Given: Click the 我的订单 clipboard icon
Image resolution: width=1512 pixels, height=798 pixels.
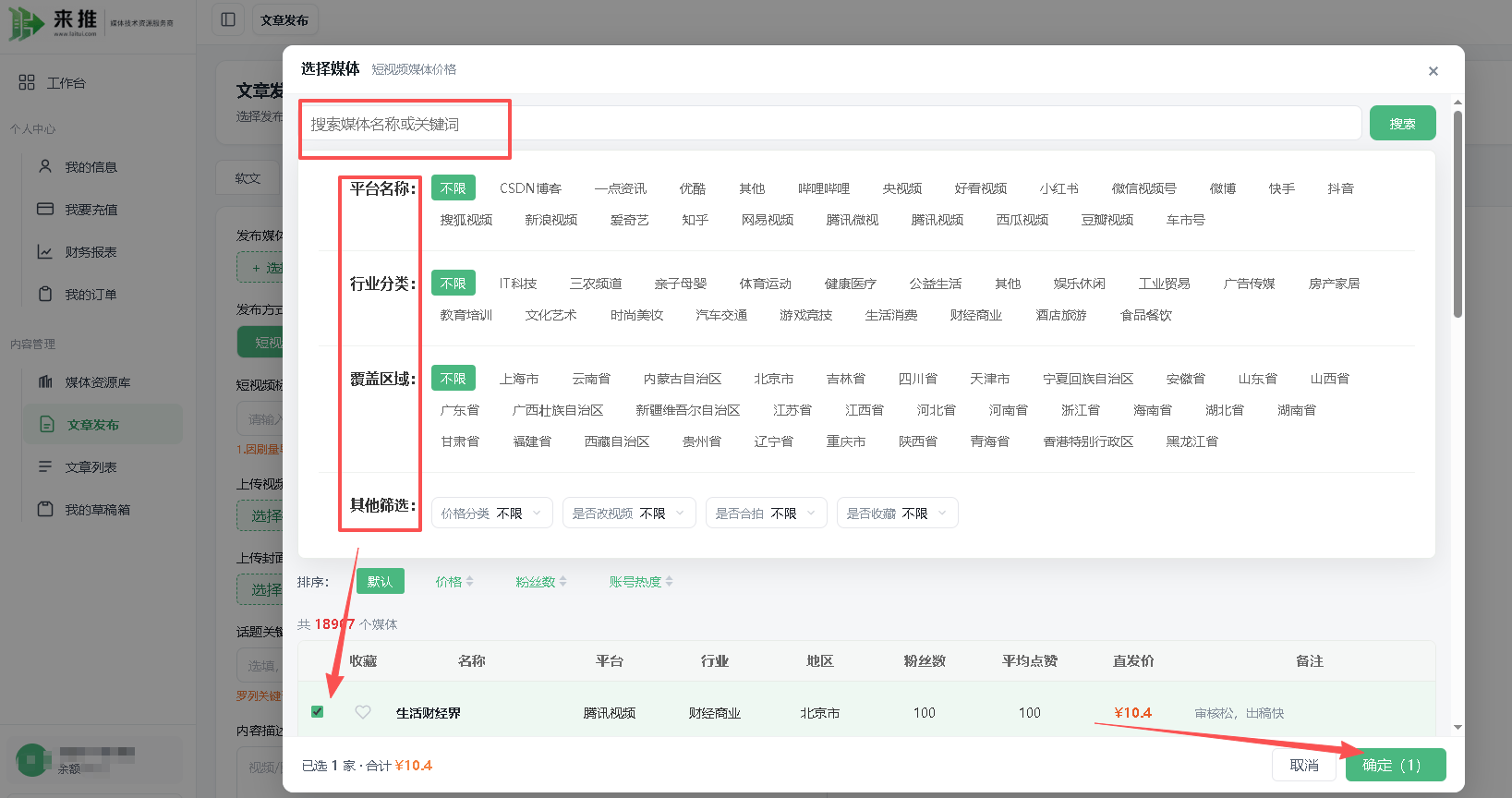Looking at the screenshot, I should (x=44, y=294).
